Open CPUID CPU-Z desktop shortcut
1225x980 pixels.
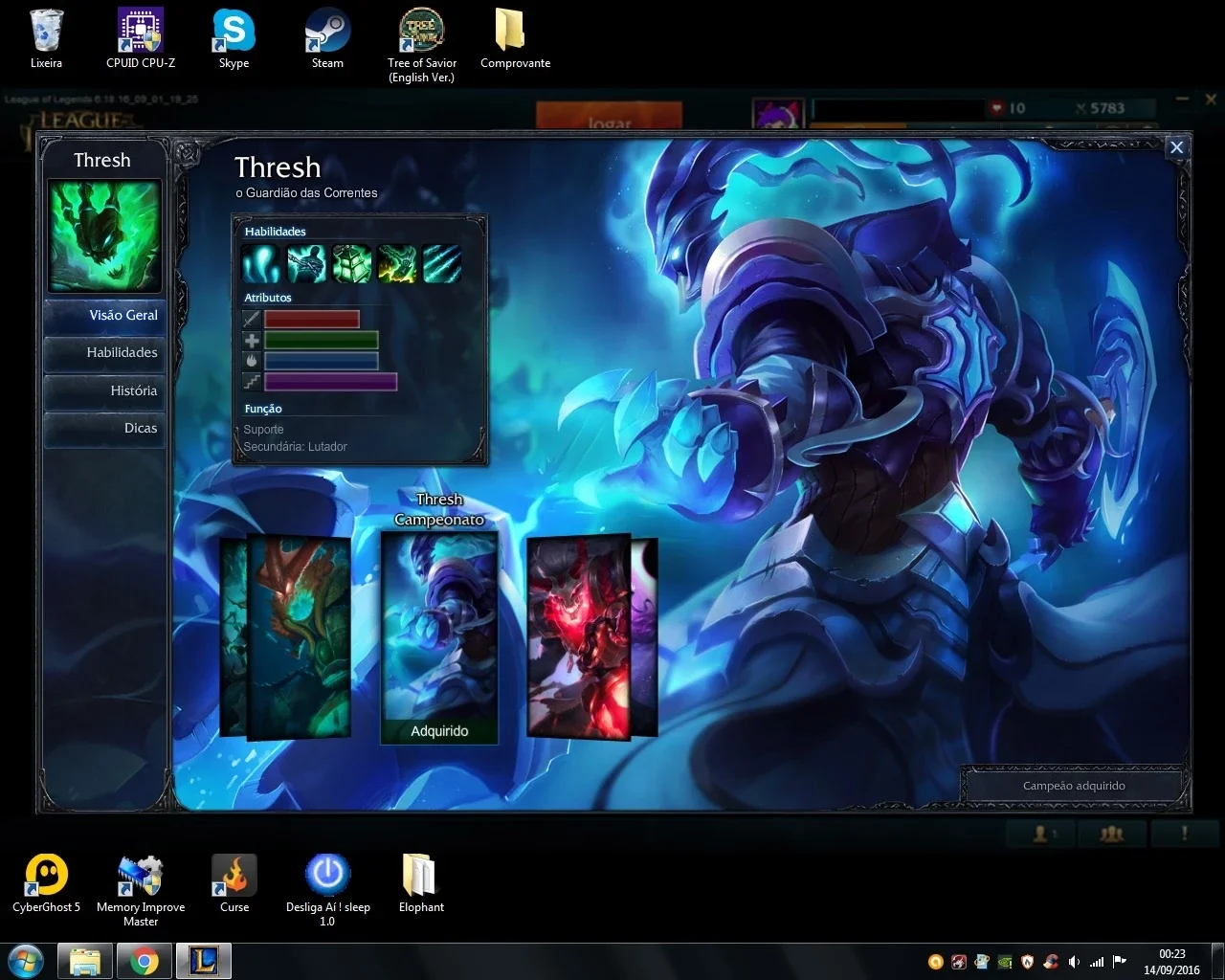[141, 39]
